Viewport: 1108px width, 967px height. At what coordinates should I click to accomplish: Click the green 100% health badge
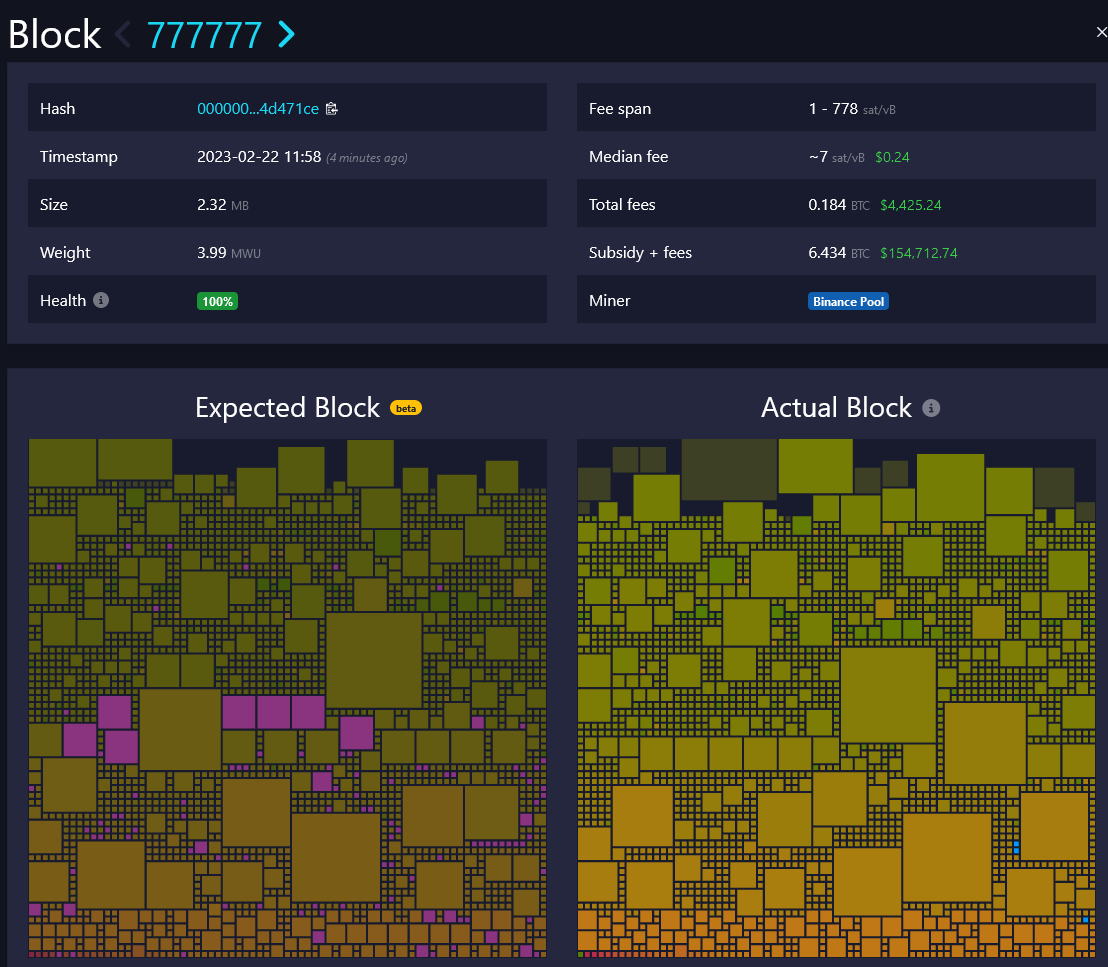pos(217,301)
